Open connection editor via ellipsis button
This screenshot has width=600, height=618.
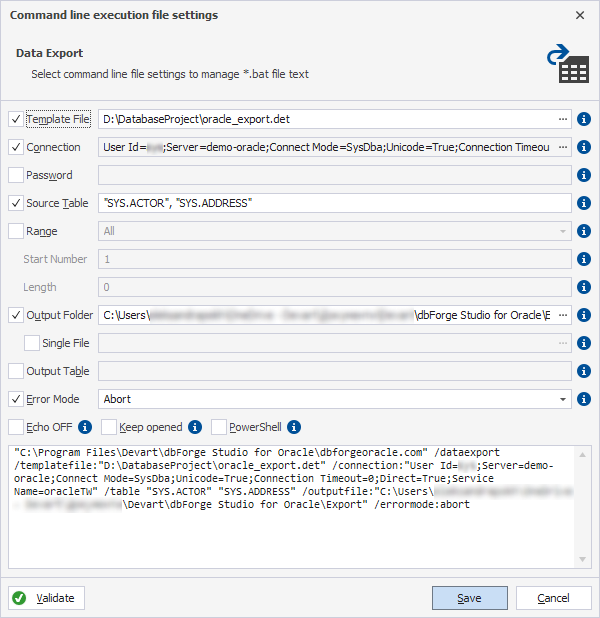563,147
